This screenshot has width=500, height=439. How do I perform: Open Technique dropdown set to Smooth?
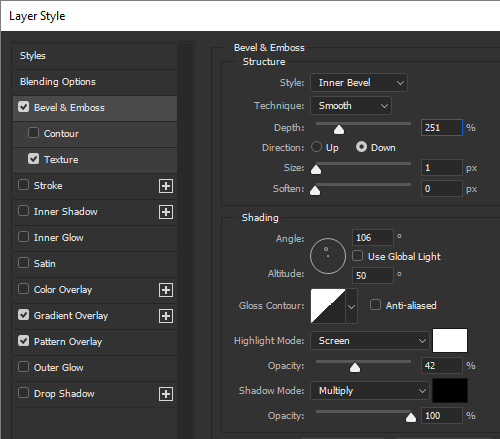pos(351,106)
